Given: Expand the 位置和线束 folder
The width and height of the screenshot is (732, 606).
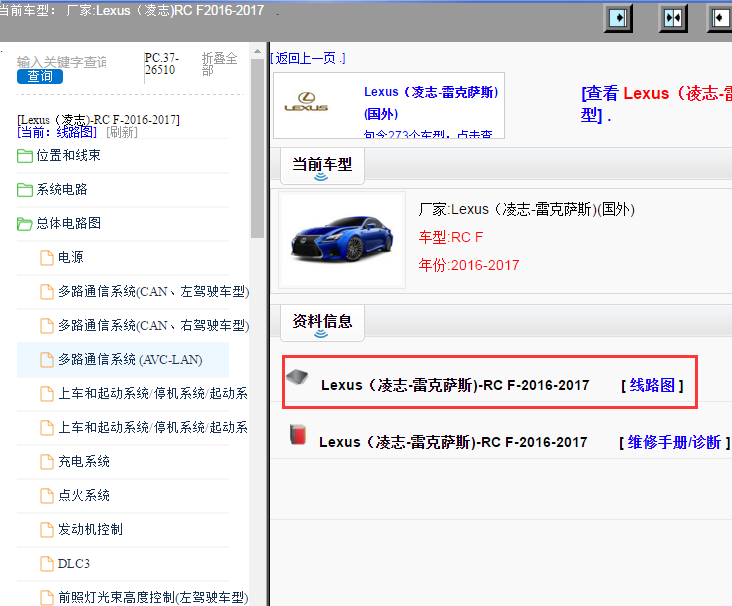Looking at the screenshot, I should click(68, 155).
